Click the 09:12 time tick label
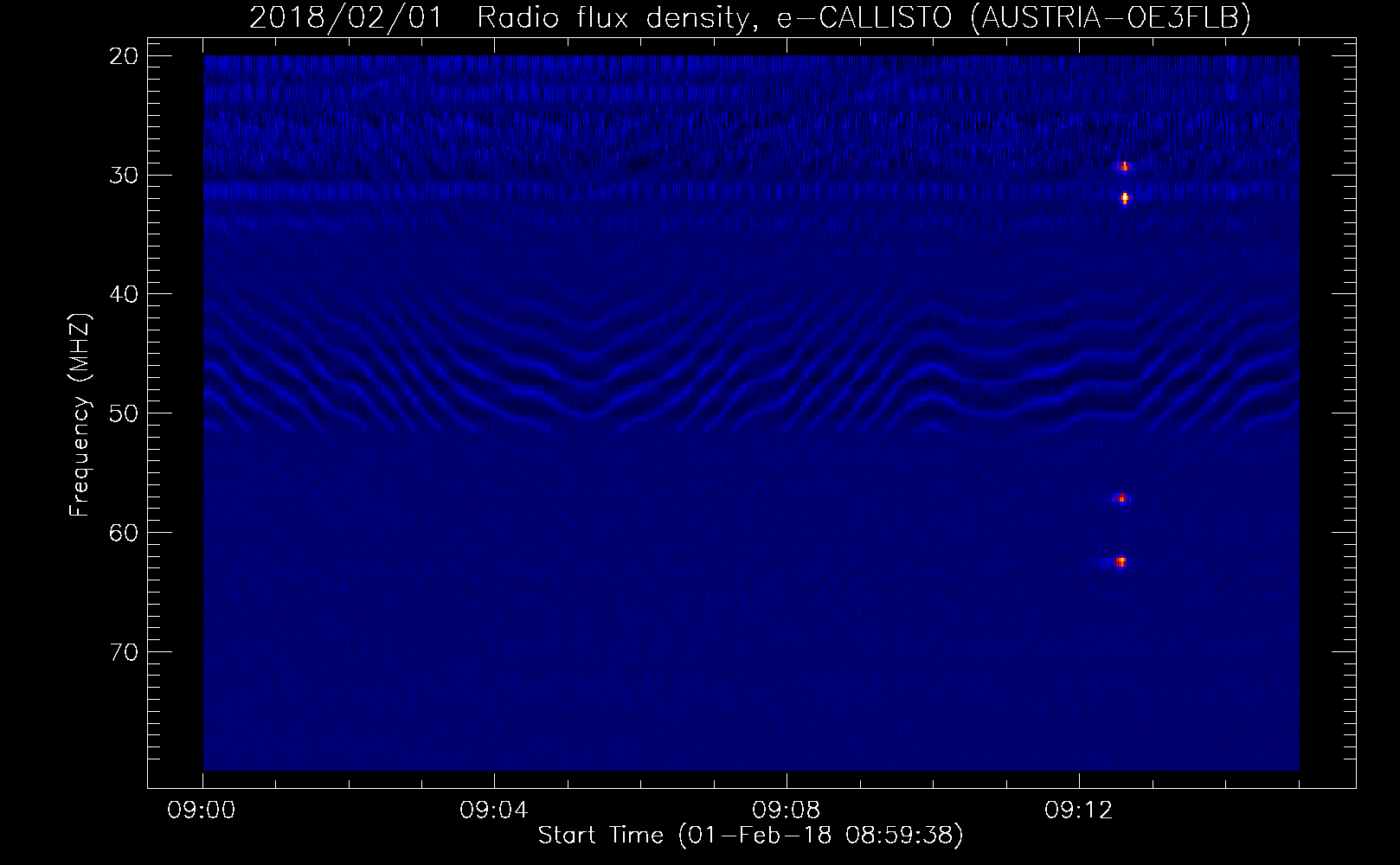Image resolution: width=1400 pixels, height=865 pixels. pyautogui.click(x=1079, y=811)
